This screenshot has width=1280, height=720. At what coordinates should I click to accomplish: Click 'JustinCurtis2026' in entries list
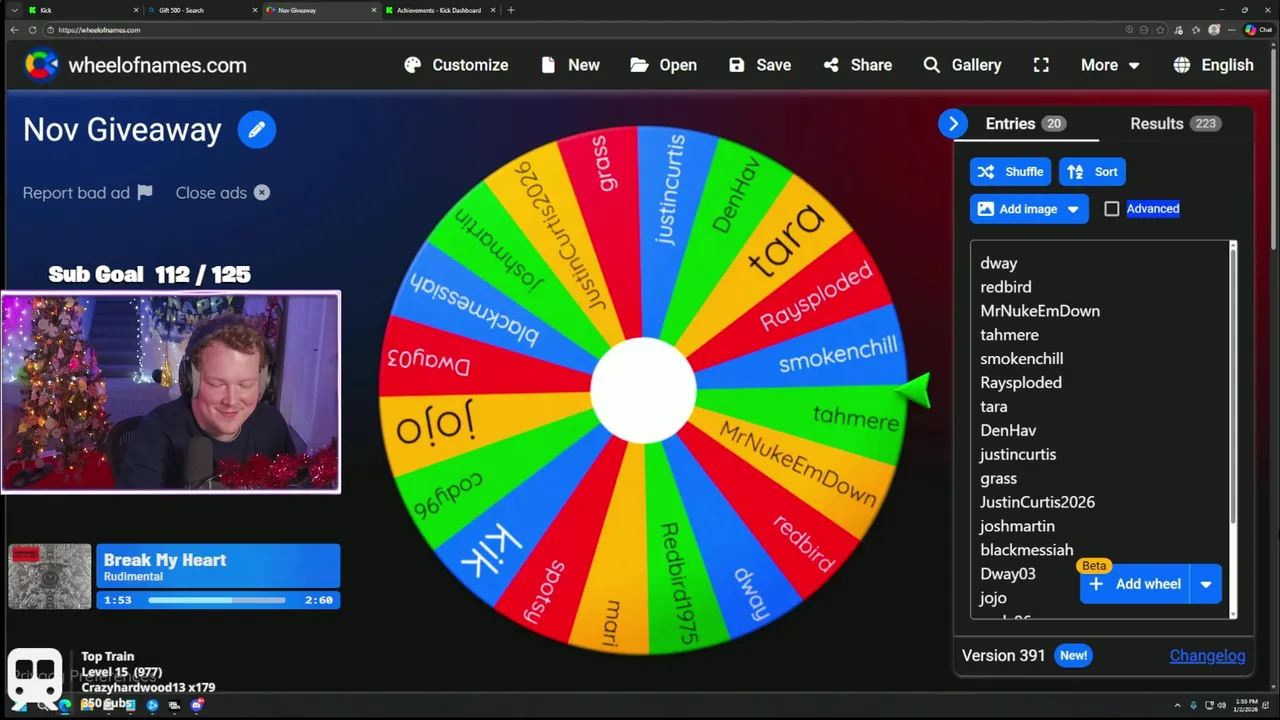pos(1037,502)
